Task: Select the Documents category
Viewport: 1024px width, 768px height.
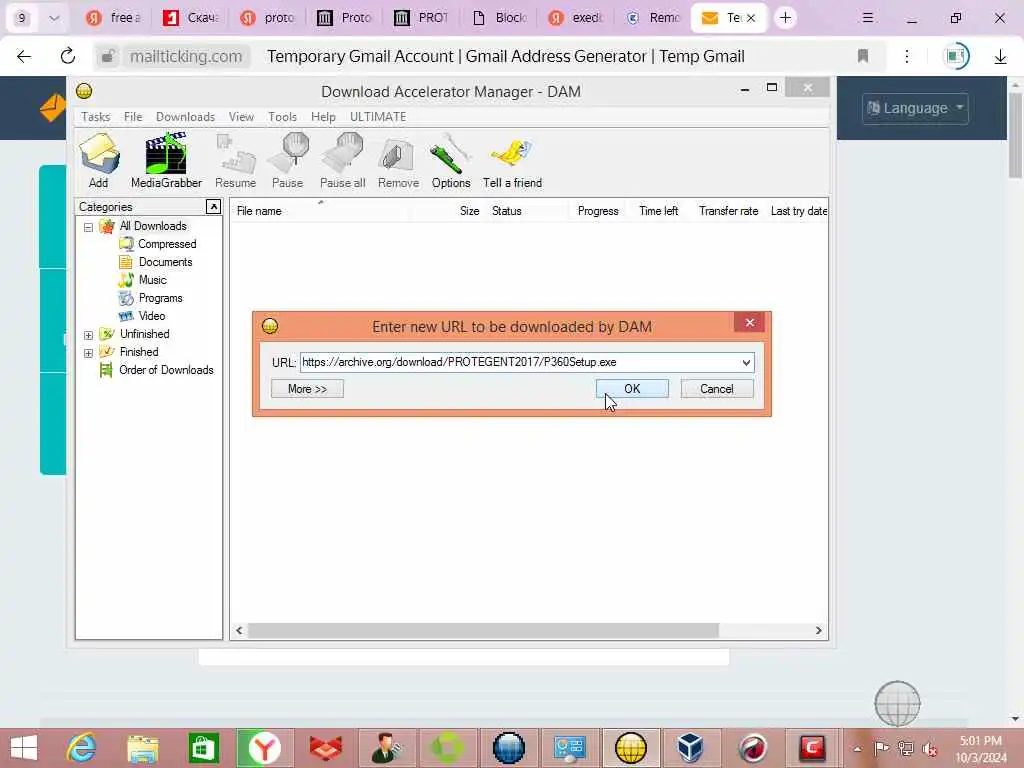Action: pos(165,262)
